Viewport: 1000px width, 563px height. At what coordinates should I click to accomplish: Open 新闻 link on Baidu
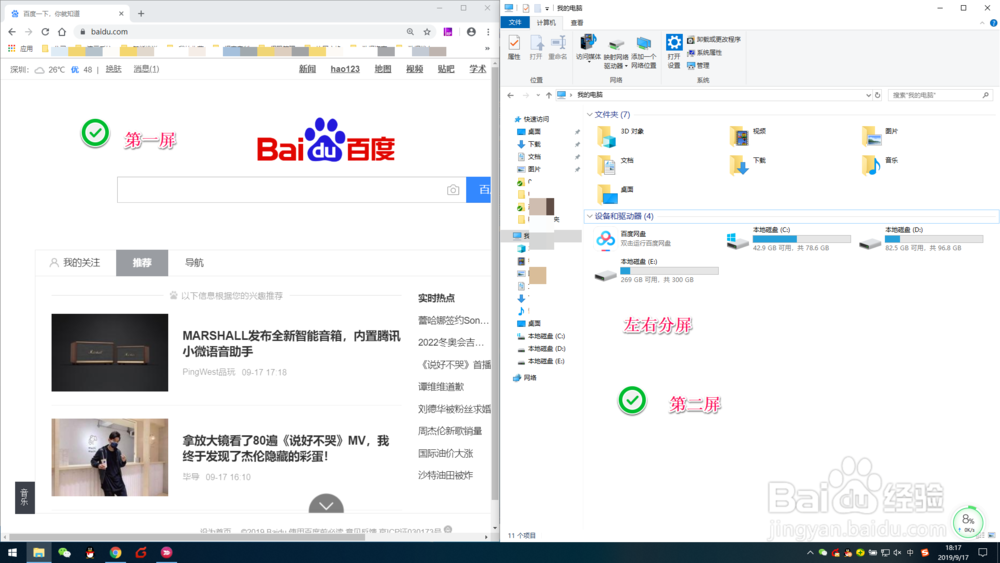pos(307,69)
